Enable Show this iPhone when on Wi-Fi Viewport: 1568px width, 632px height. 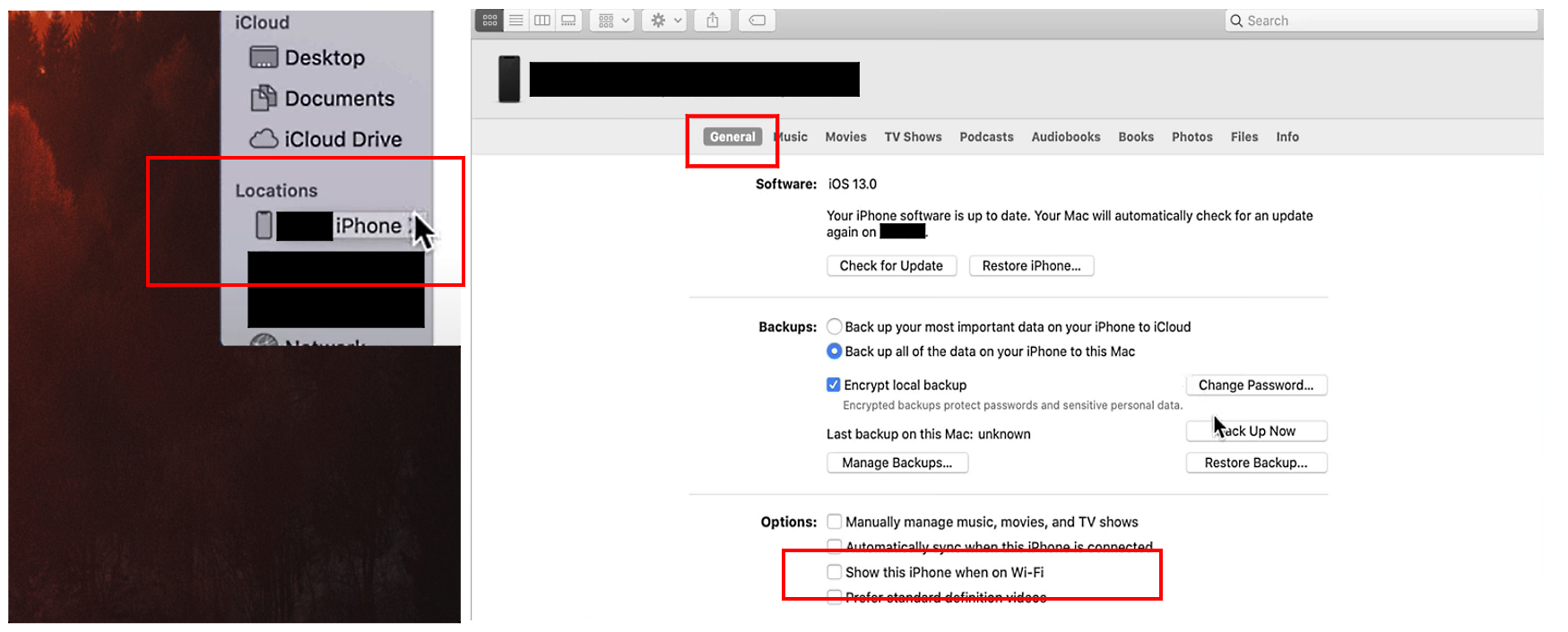pyautogui.click(x=835, y=572)
